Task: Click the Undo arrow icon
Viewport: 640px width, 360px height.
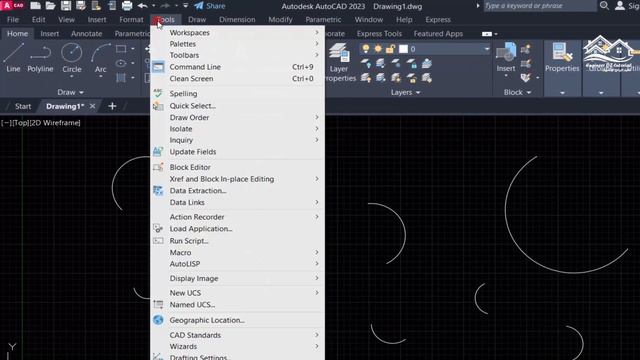Action: (x=142, y=6)
